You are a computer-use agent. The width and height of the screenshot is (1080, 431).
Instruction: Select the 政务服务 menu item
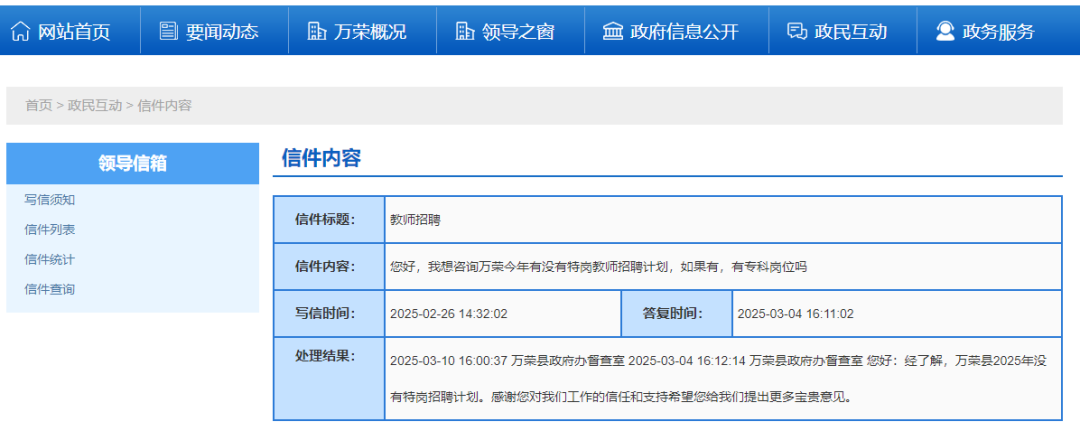pos(998,32)
